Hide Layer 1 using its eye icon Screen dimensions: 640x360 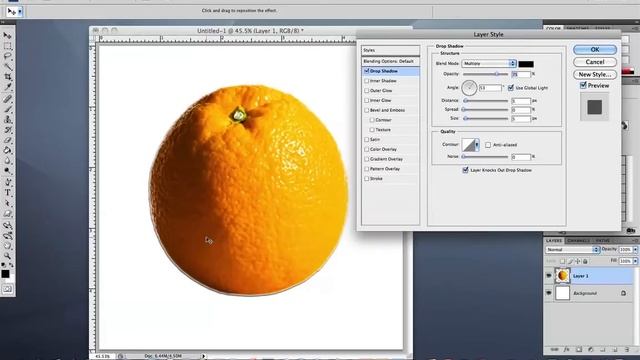(549, 276)
